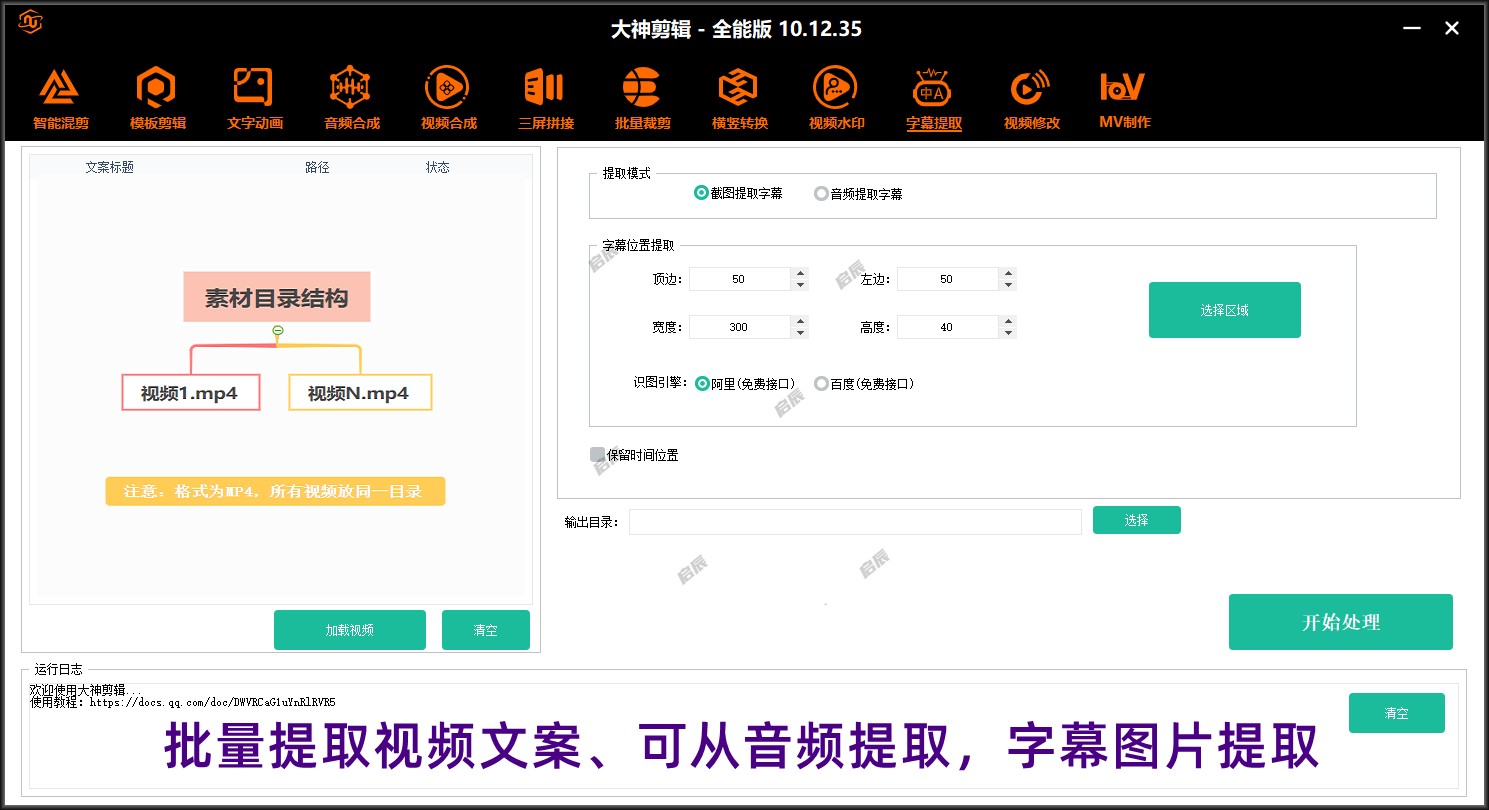
Task: Increase the 高度 value with up arrow
Action: coord(1008,321)
